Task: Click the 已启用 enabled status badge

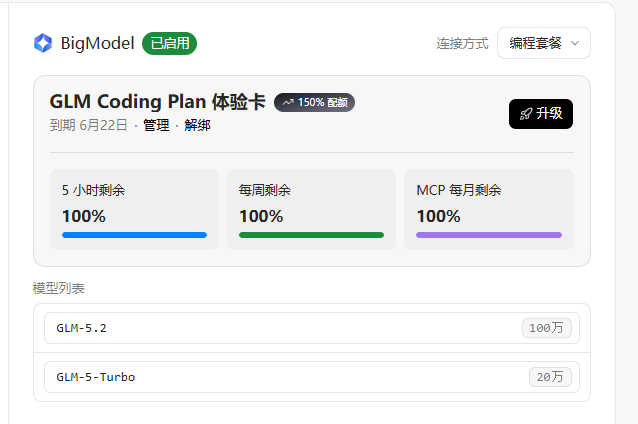Action: 169,43
